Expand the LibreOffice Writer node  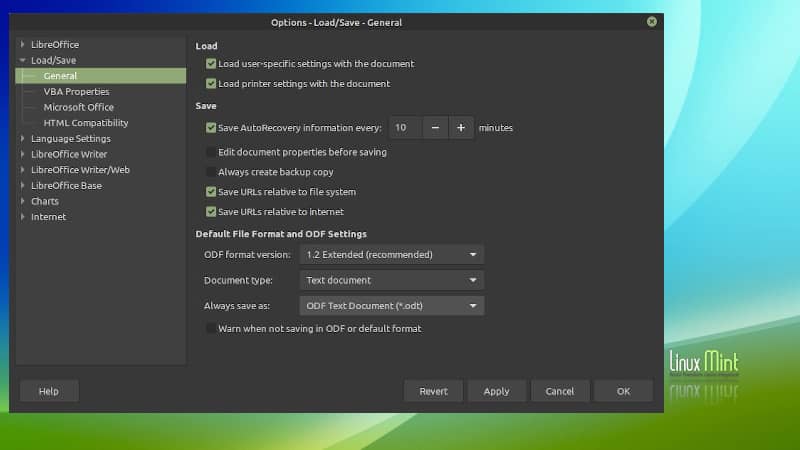tap(22, 154)
